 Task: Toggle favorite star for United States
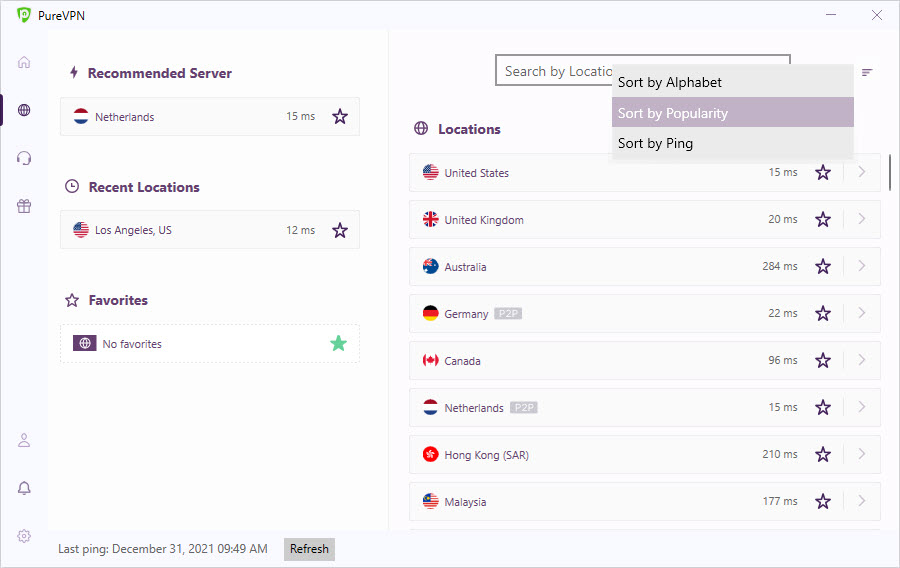pyautogui.click(x=823, y=172)
